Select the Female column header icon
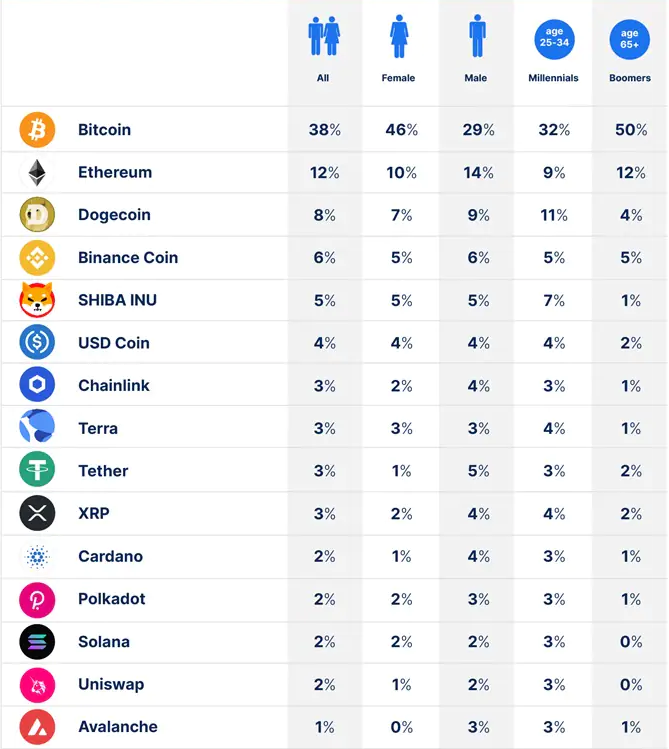The height and width of the screenshot is (749, 669). pos(399,38)
